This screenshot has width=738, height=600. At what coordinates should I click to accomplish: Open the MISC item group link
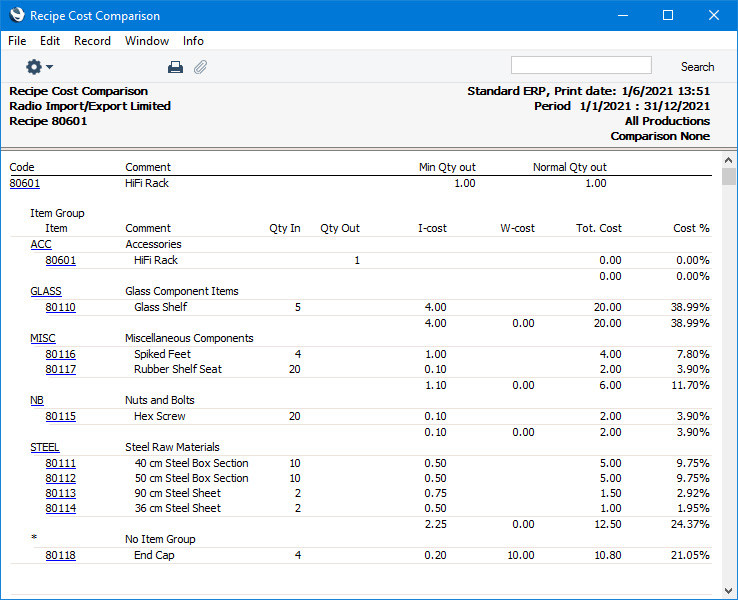(42, 339)
